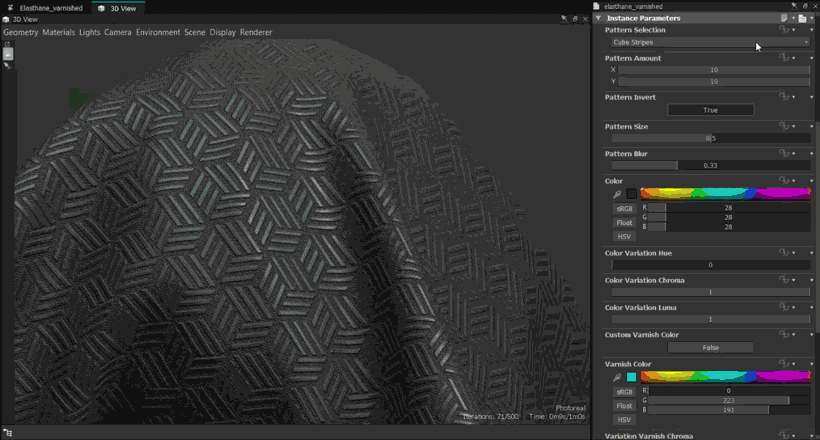The height and width of the screenshot is (440, 820).
Task: Click the Pattern Amount X value field
Action: (x=714, y=70)
